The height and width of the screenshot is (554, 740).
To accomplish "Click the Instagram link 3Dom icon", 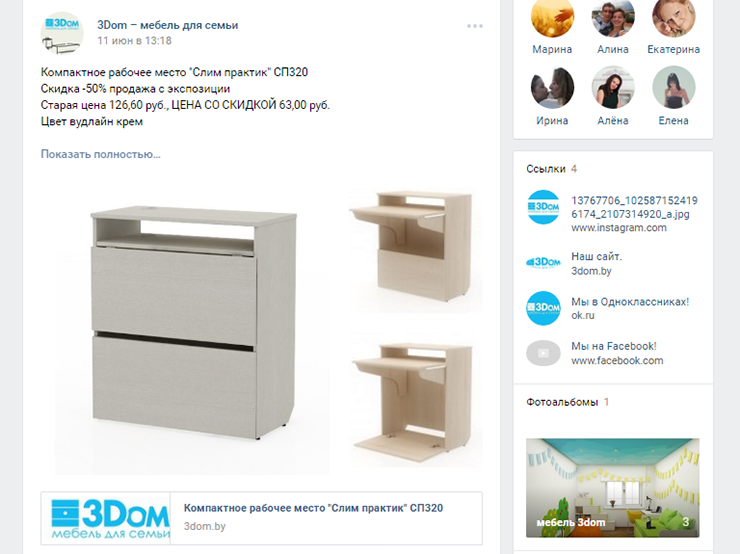I will [543, 207].
